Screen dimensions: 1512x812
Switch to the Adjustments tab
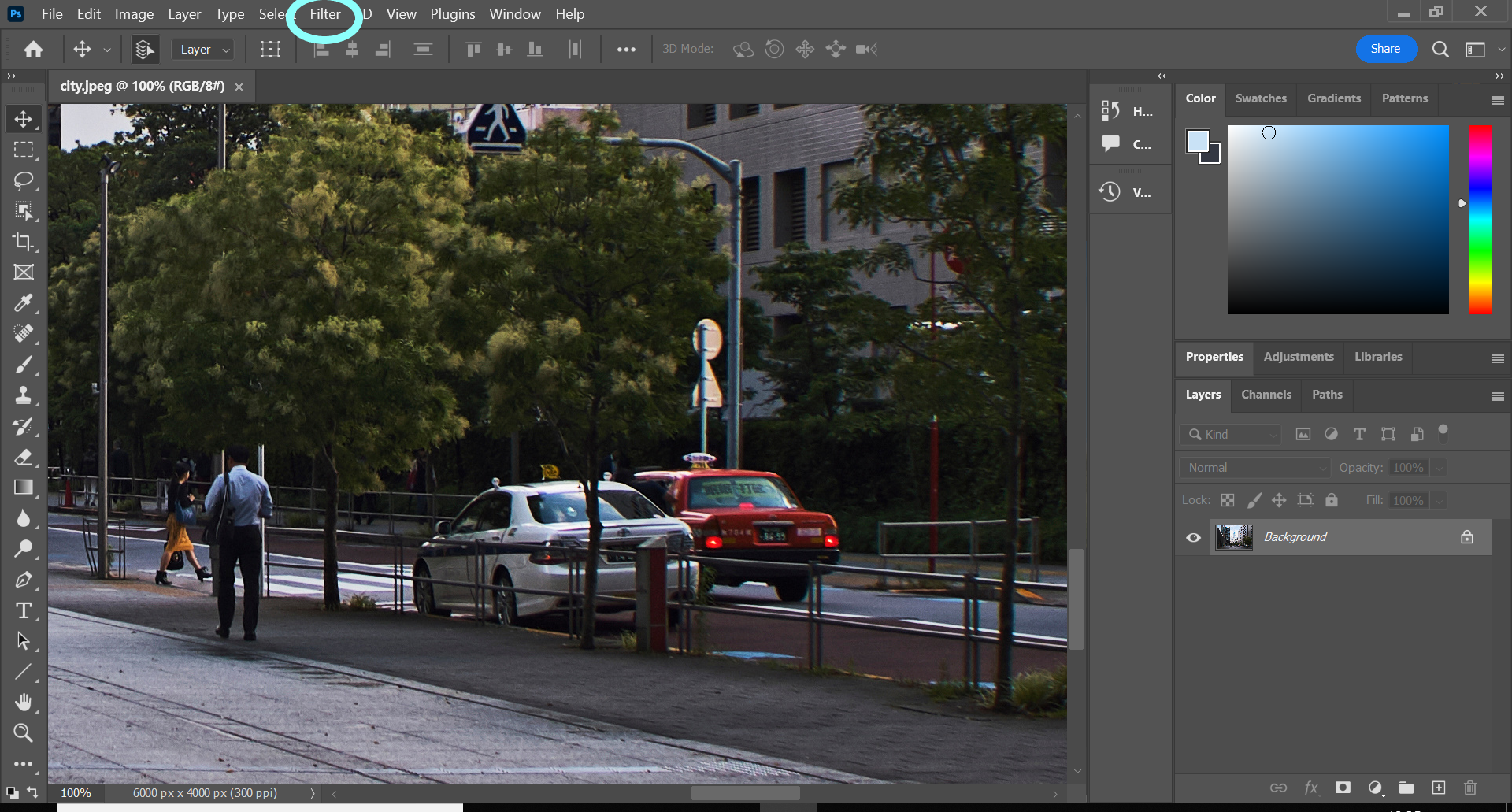(1299, 357)
